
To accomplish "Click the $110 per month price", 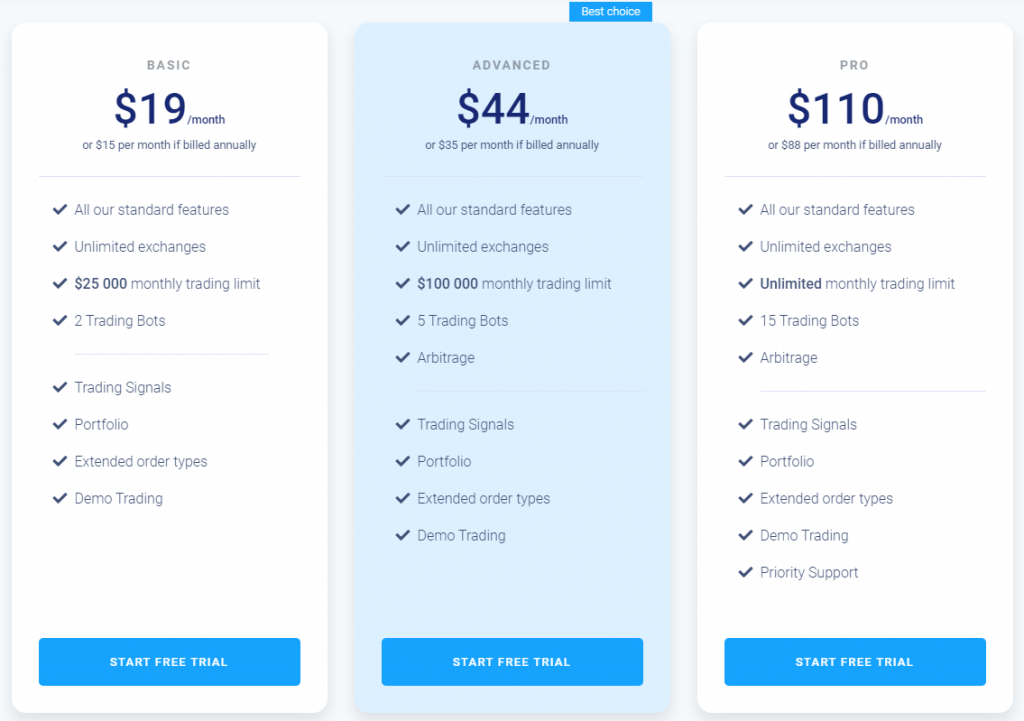I will (855, 108).
